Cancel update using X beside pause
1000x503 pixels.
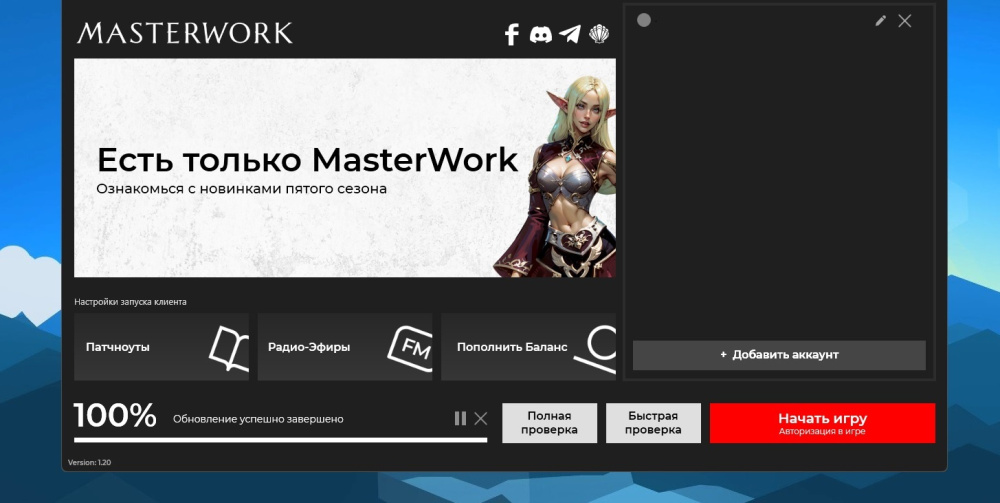pos(481,418)
